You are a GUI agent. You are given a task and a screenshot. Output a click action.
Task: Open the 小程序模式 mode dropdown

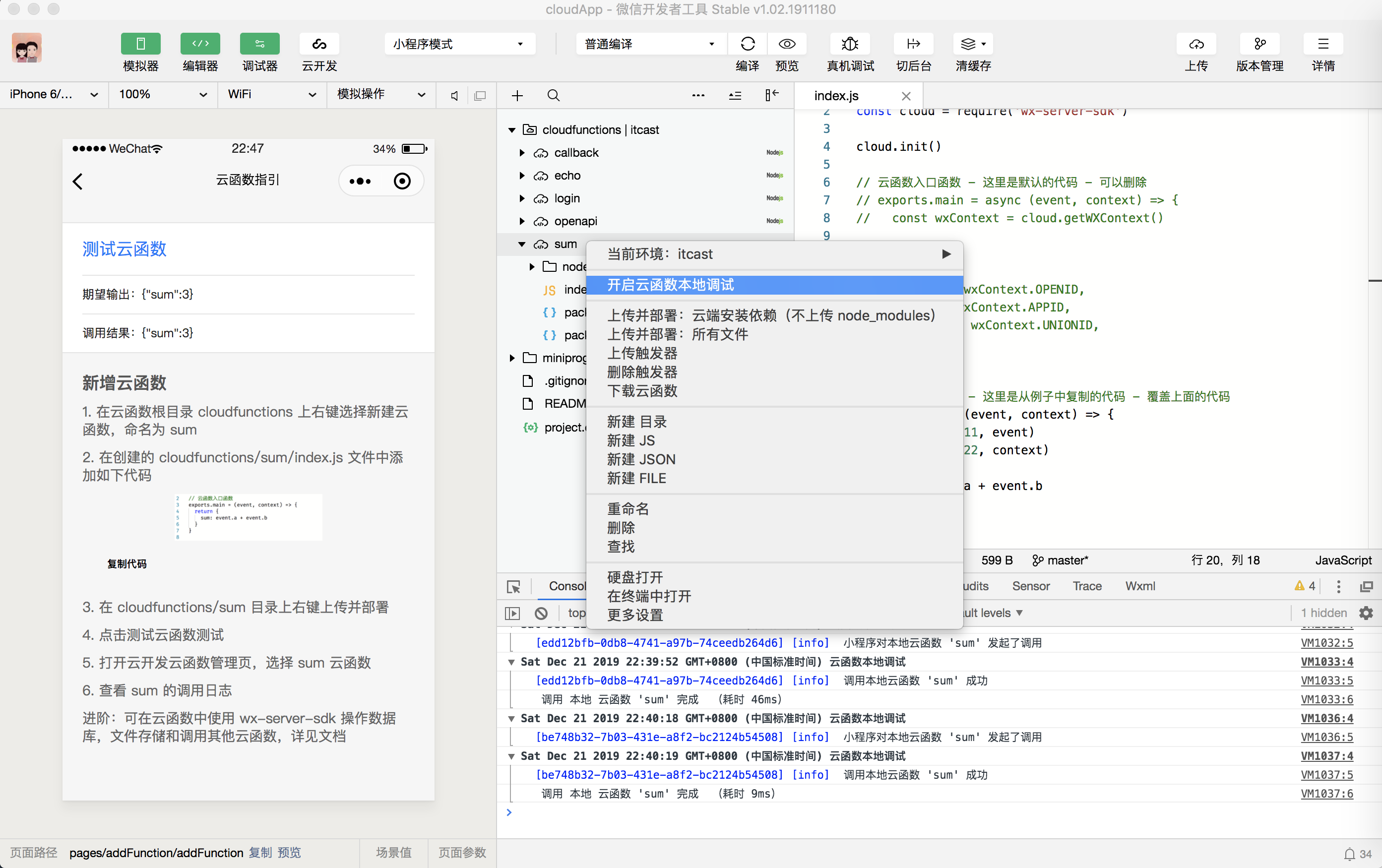pos(460,44)
